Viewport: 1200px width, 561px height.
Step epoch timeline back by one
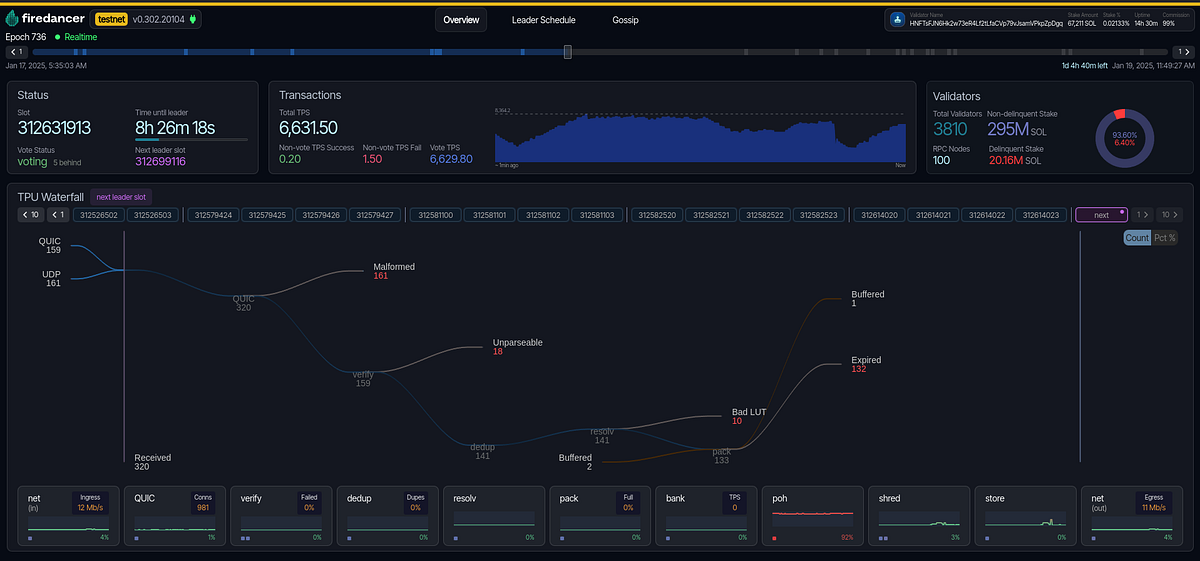point(16,51)
